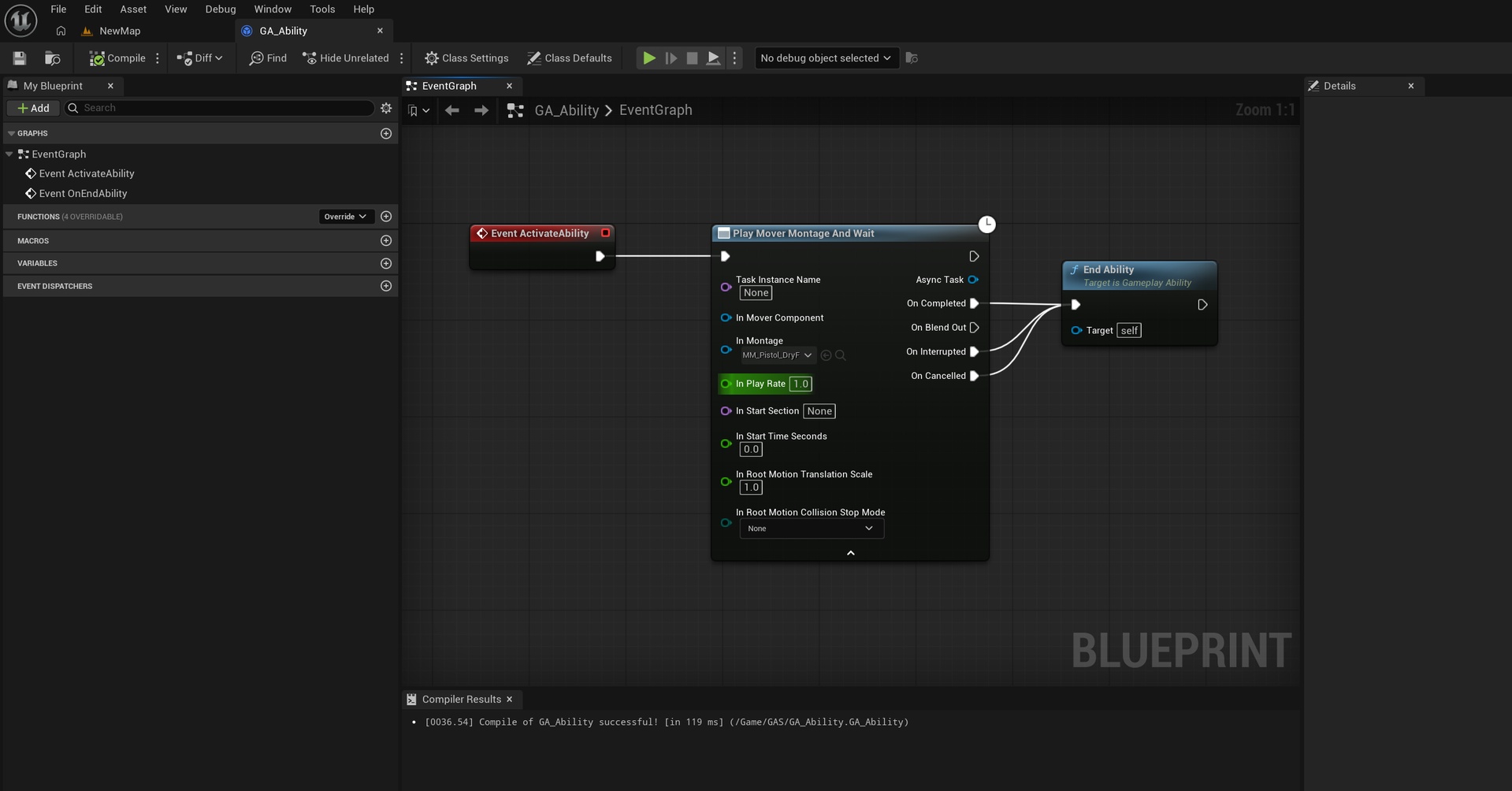Click the Eject playback button
Viewport: 1512px width, 791px height.
pyautogui.click(x=713, y=58)
